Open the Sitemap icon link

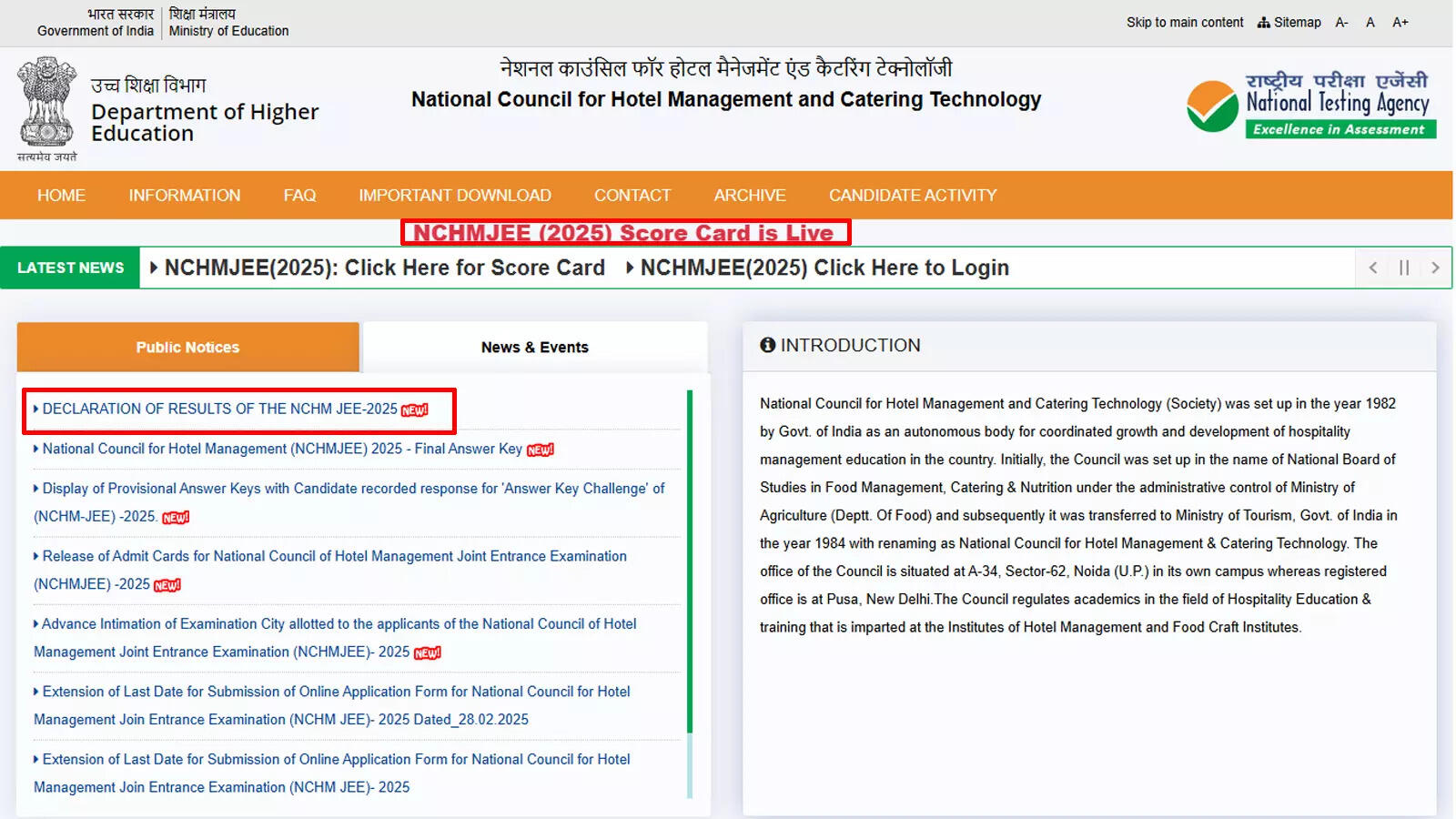point(1289,22)
